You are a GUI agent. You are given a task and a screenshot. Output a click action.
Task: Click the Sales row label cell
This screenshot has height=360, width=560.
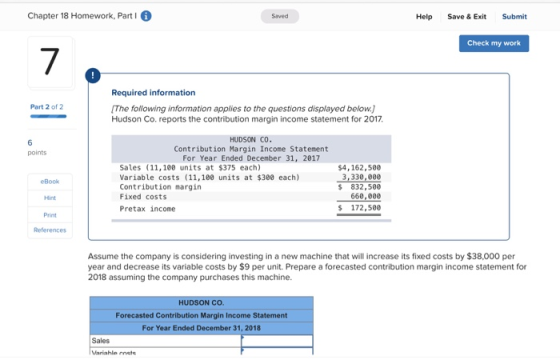165,340
